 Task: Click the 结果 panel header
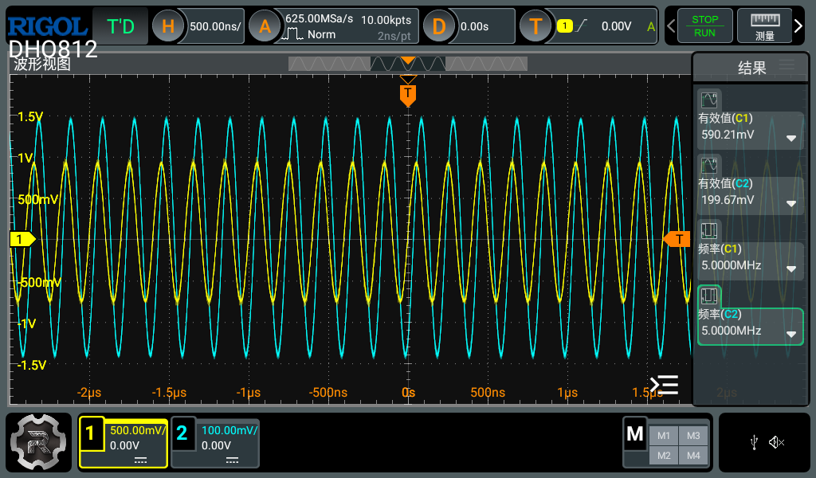click(751, 68)
